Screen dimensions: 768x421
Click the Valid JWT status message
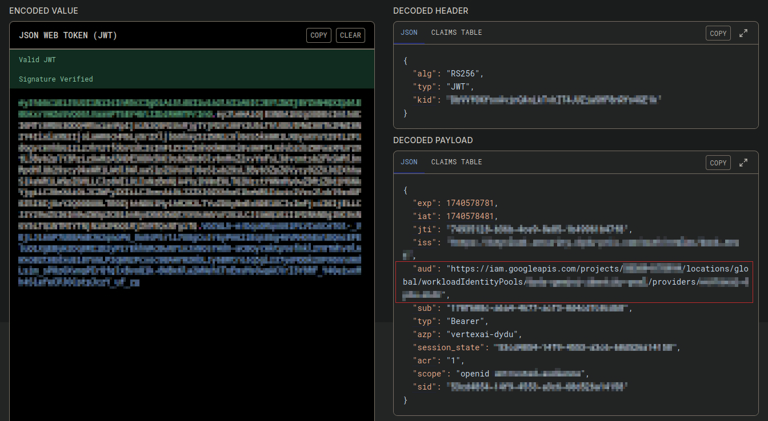pos(37,60)
